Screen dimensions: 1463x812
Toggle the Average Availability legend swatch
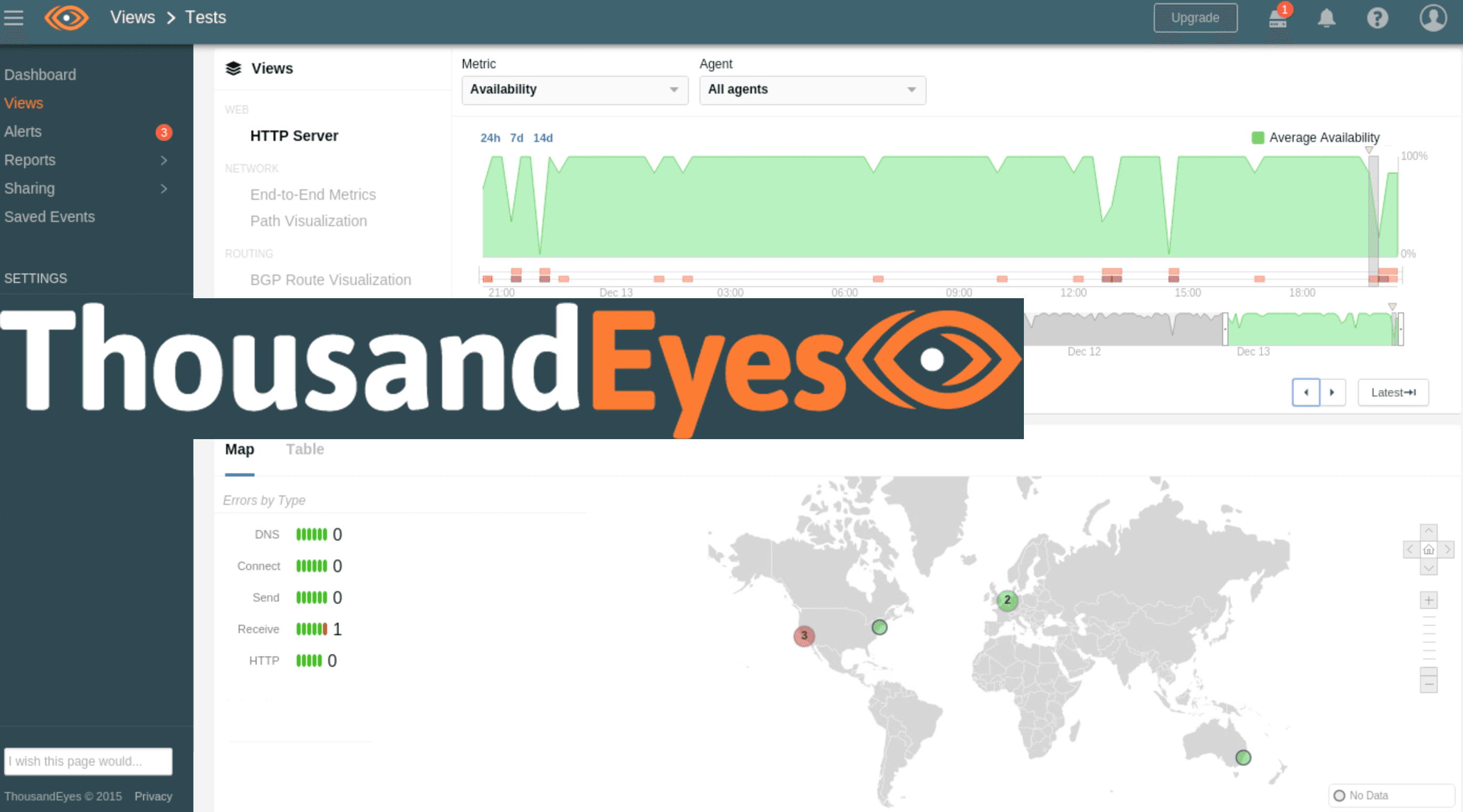pyautogui.click(x=1257, y=137)
